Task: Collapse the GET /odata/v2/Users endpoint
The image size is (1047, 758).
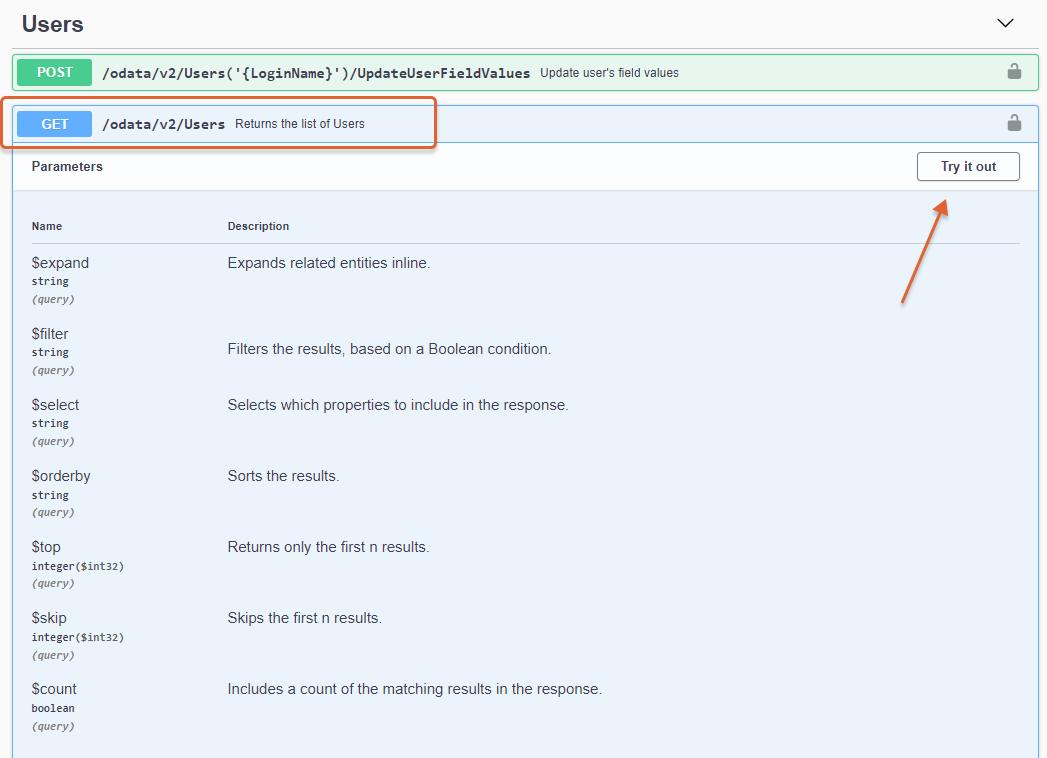Action: tap(163, 124)
